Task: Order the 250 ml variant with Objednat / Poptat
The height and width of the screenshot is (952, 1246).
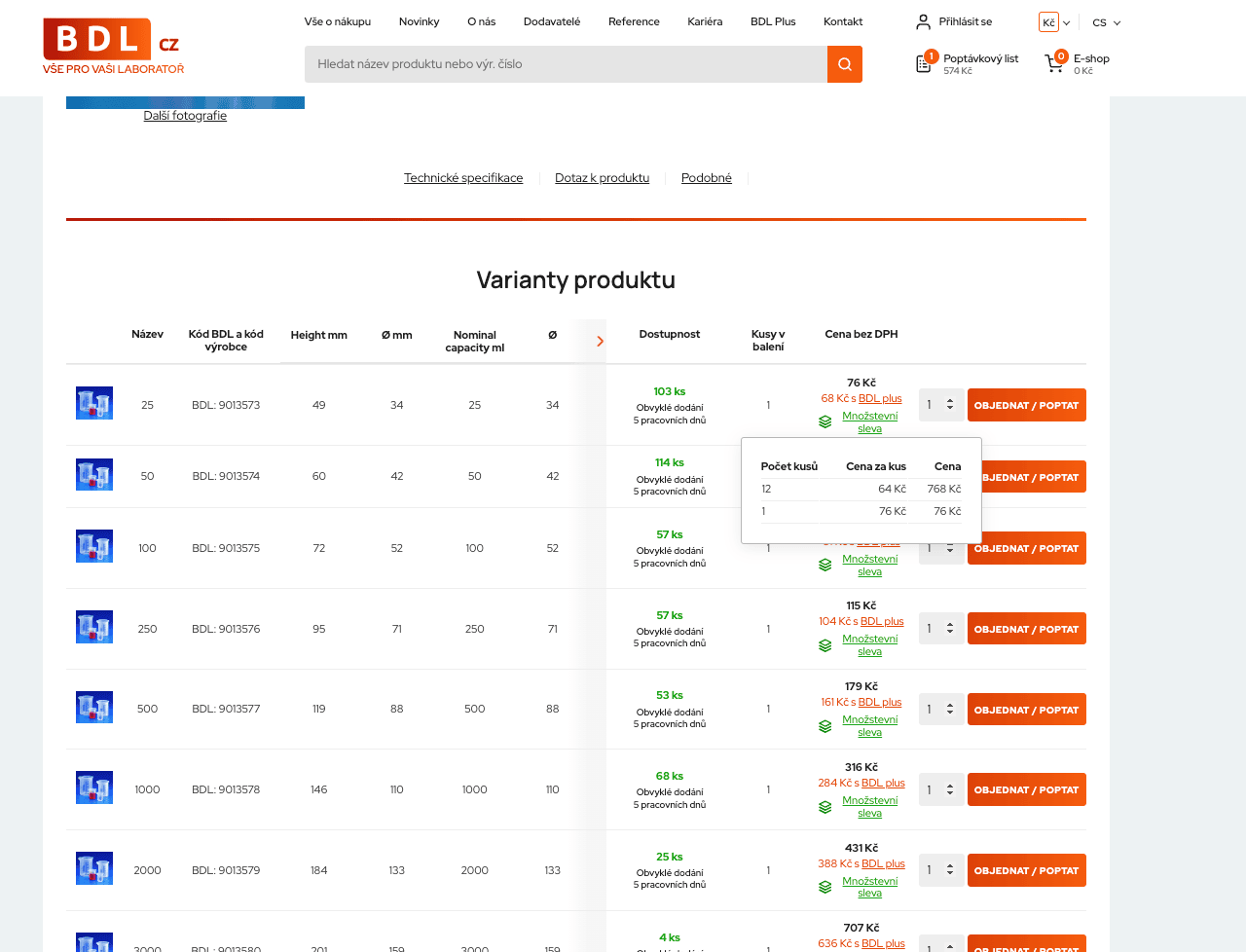Action: coord(1027,629)
